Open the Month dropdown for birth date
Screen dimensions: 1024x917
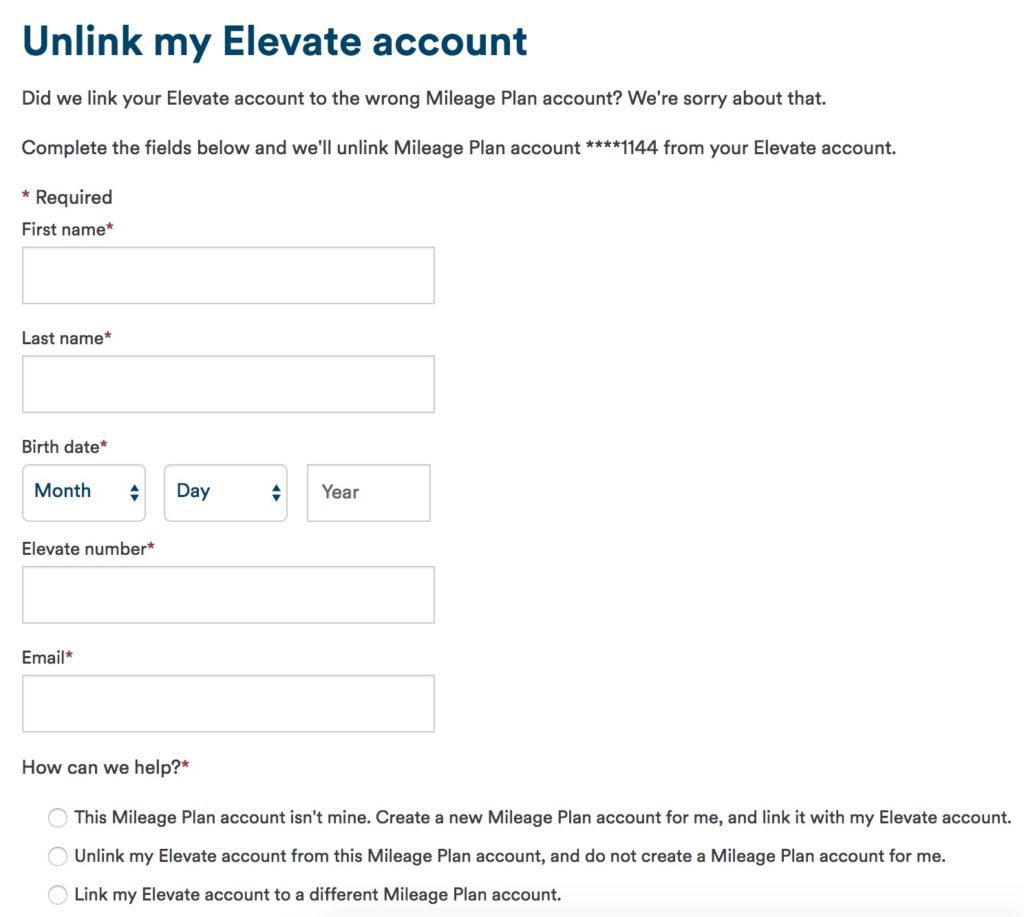[84, 492]
